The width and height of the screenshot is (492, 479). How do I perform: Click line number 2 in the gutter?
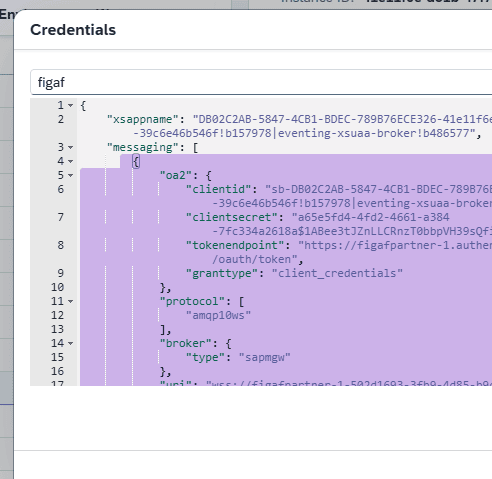pyautogui.click(x=61, y=119)
